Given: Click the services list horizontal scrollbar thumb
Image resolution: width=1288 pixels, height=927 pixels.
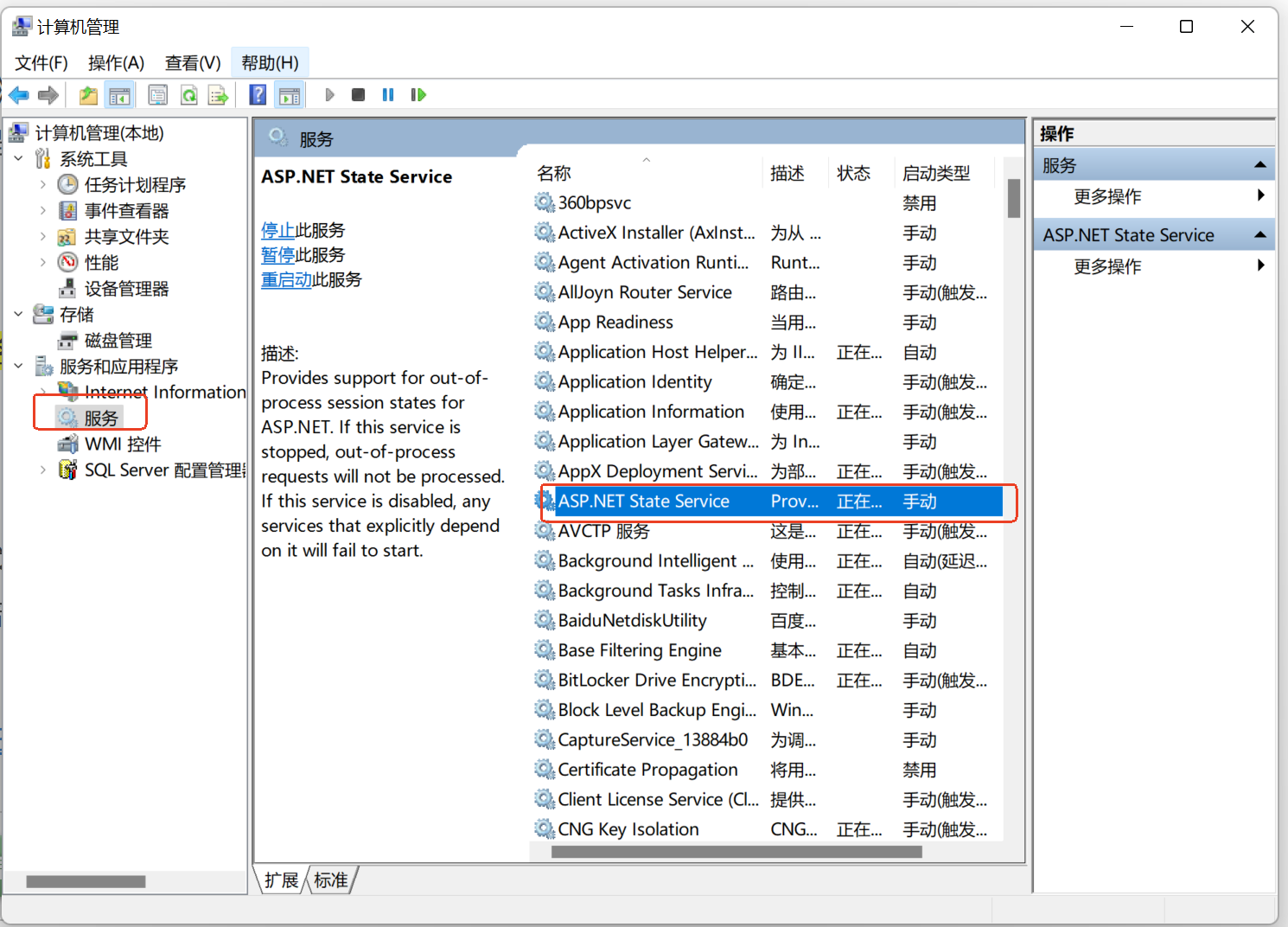Looking at the screenshot, I should tap(736, 852).
